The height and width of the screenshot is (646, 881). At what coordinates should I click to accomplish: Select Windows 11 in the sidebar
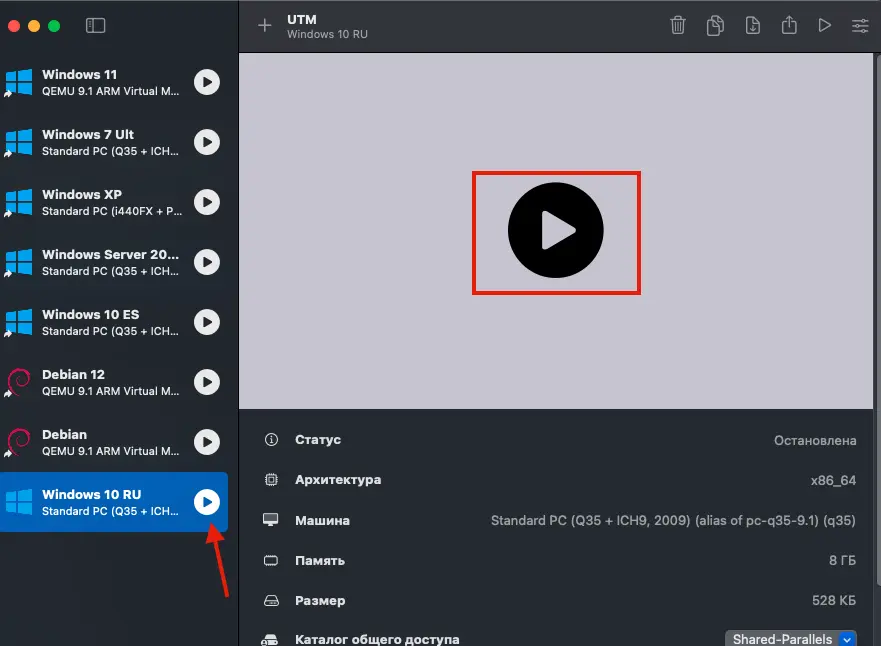point(113,82)
